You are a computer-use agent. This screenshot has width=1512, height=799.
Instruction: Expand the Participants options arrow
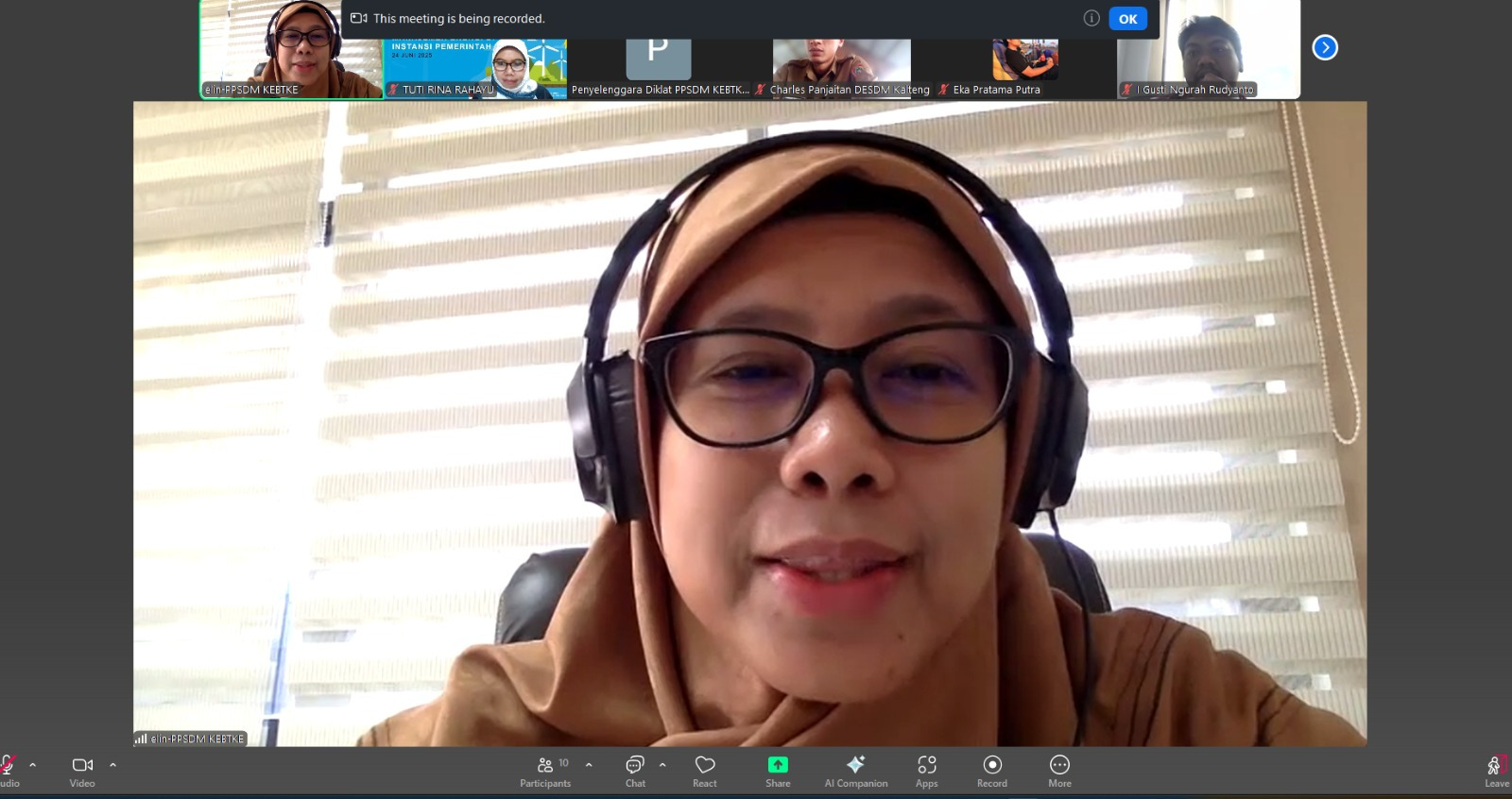click(589, 765)
